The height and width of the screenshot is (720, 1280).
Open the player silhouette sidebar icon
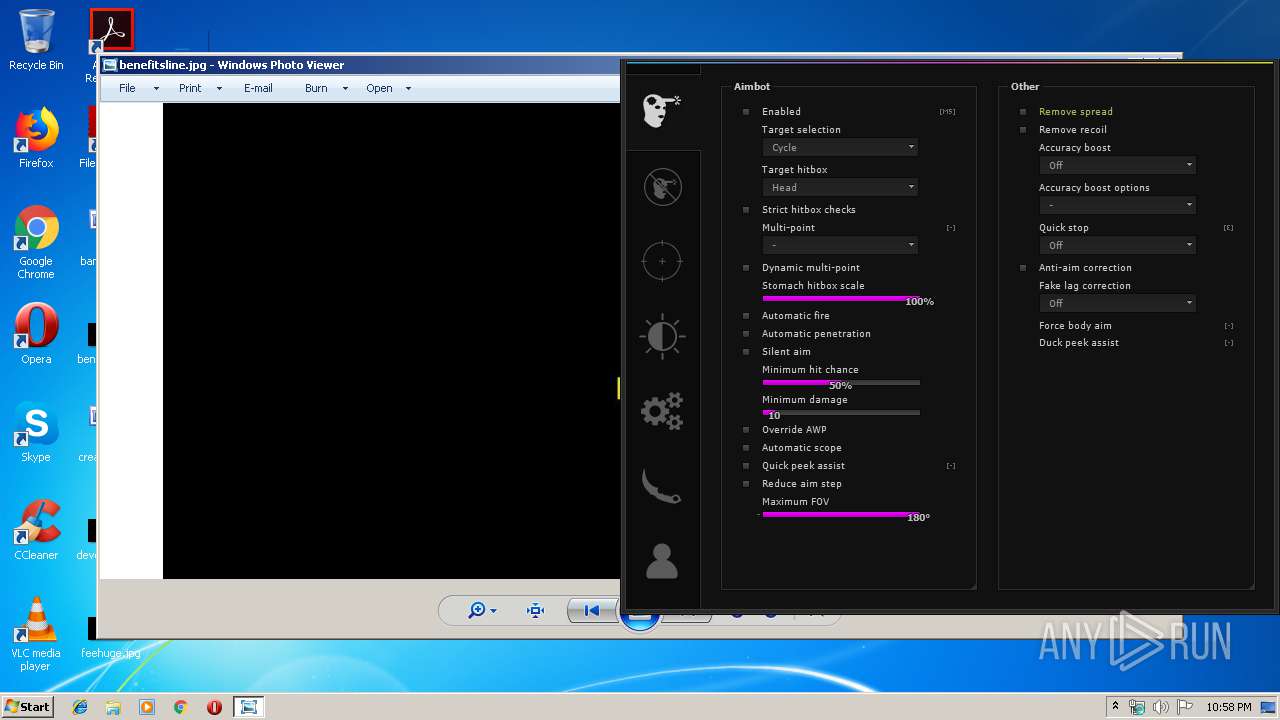tap(662, 562)
